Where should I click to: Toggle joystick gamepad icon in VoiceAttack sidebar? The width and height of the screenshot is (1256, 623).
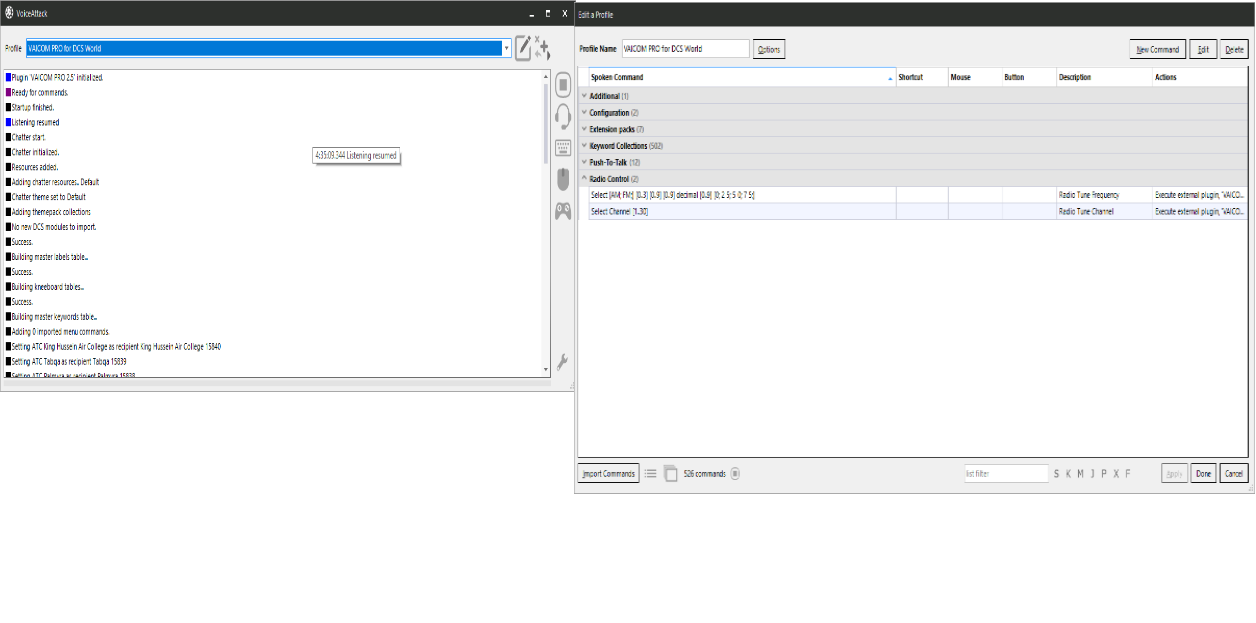click(563, 211)
